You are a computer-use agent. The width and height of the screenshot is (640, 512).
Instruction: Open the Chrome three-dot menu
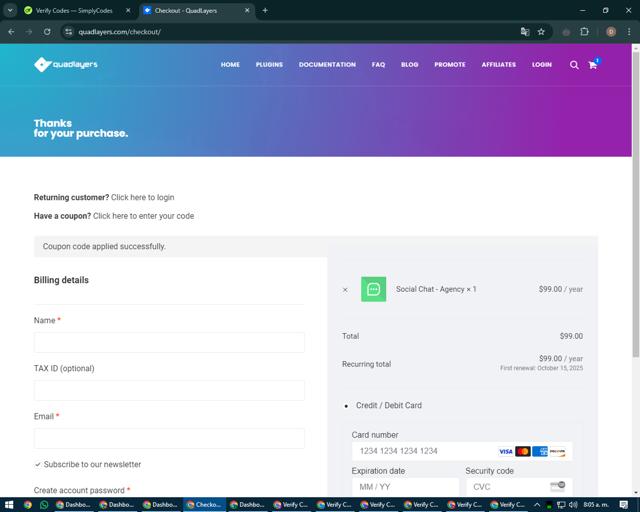click(629, 31)
